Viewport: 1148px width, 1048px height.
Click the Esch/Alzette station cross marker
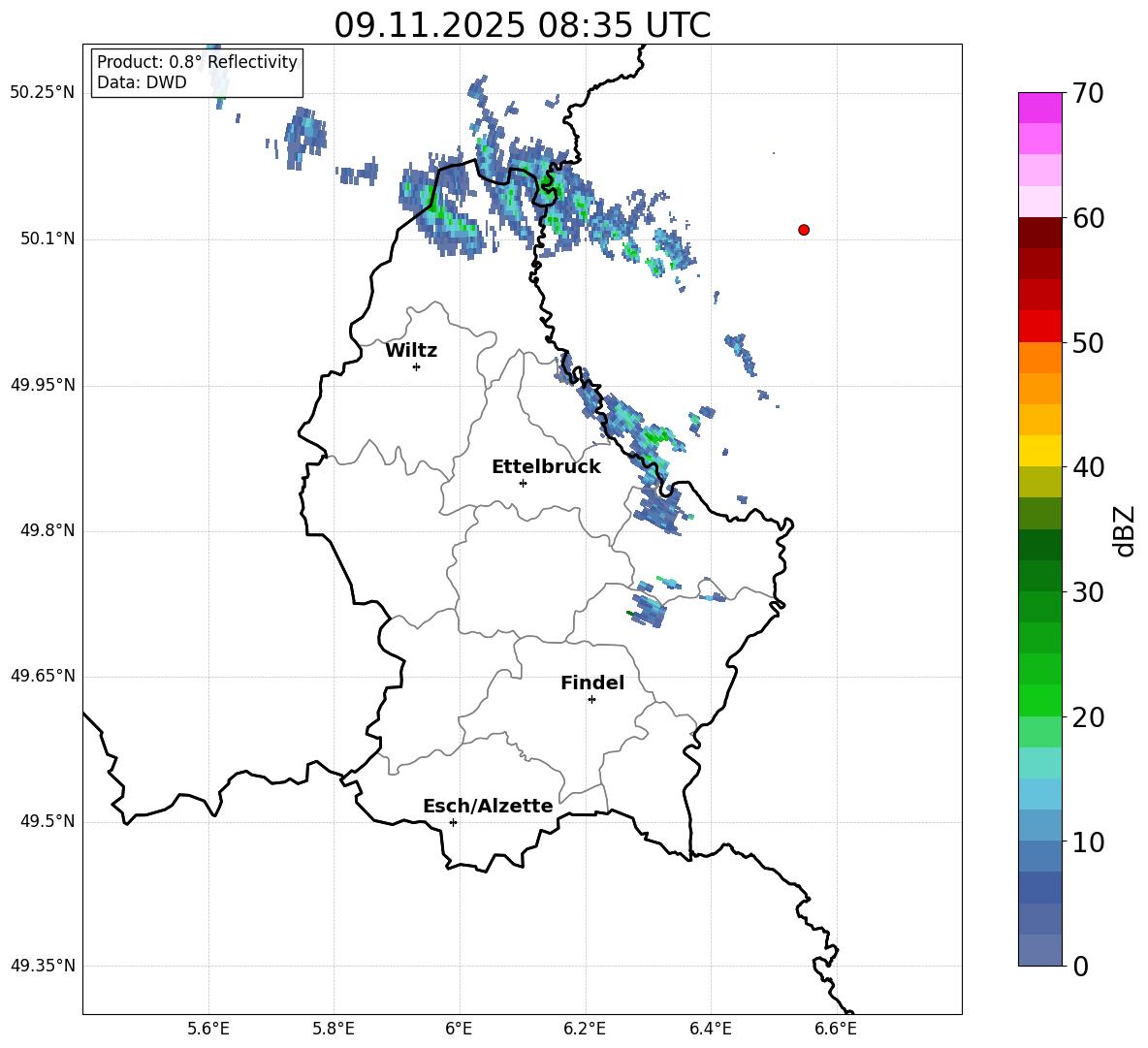(453, 822)
